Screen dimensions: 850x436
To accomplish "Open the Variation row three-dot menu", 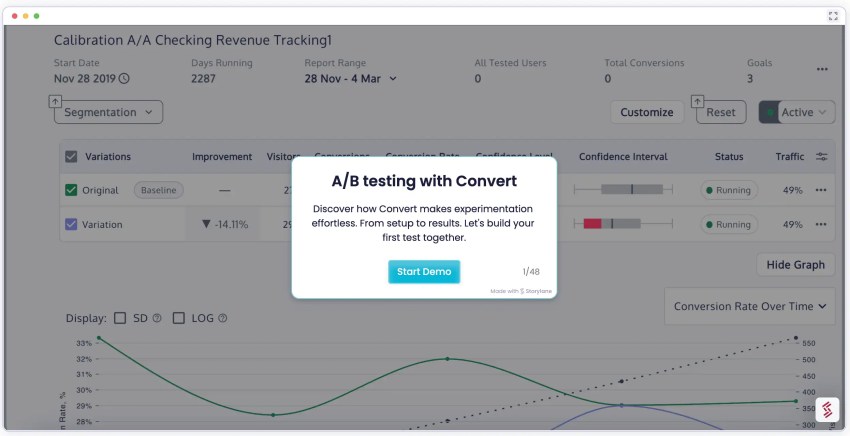I will 821,224.
